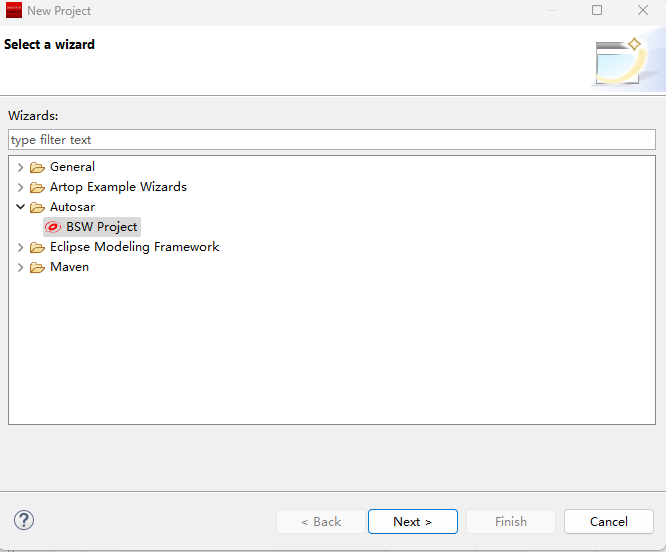Image resolution: width=666 pixels, height=552 pixels.
Task: Click the Autosar open folder icon
Action: [37, 207]
